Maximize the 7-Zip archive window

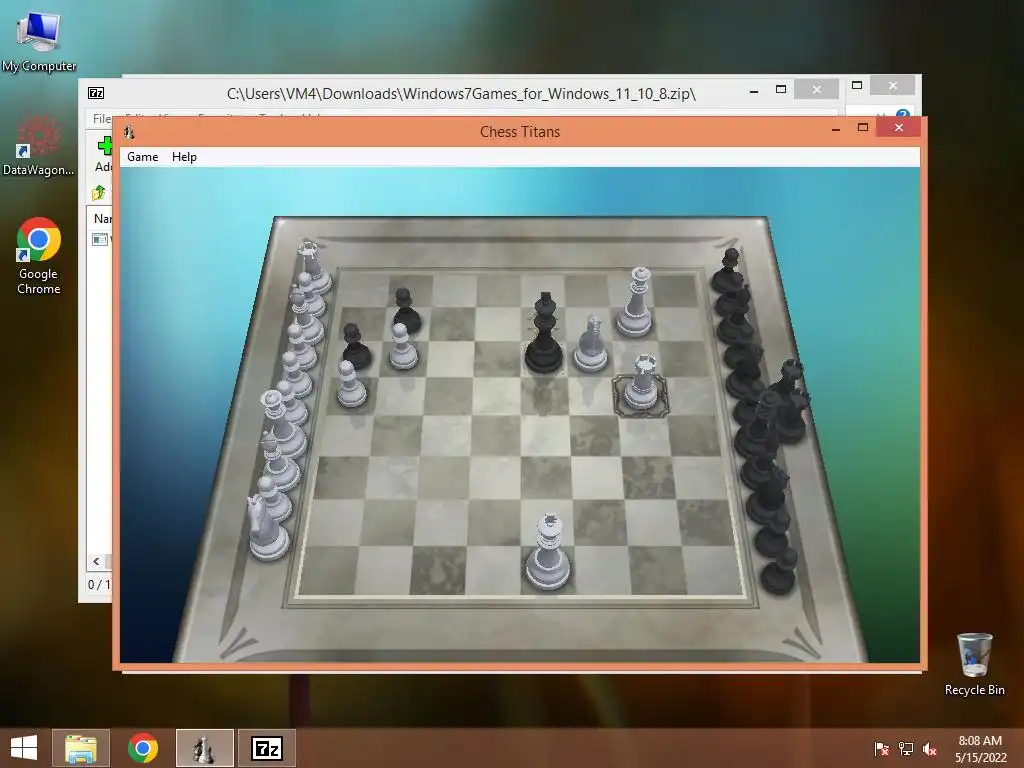tap(780, 89)
